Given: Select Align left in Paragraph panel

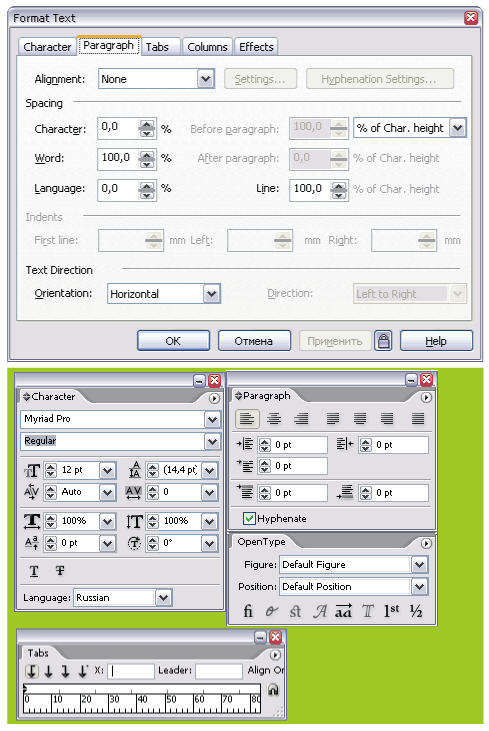Looking at the screenshot, I should (247, 419).
